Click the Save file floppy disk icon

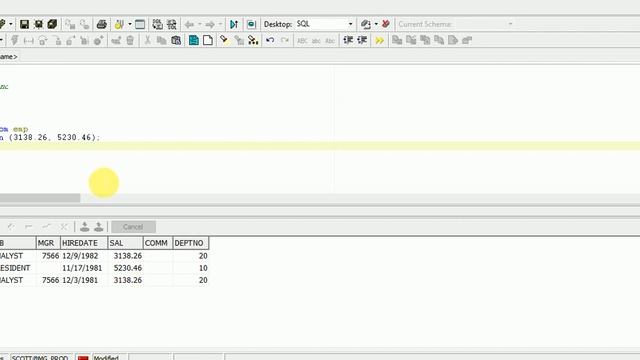tap(24, 24)
